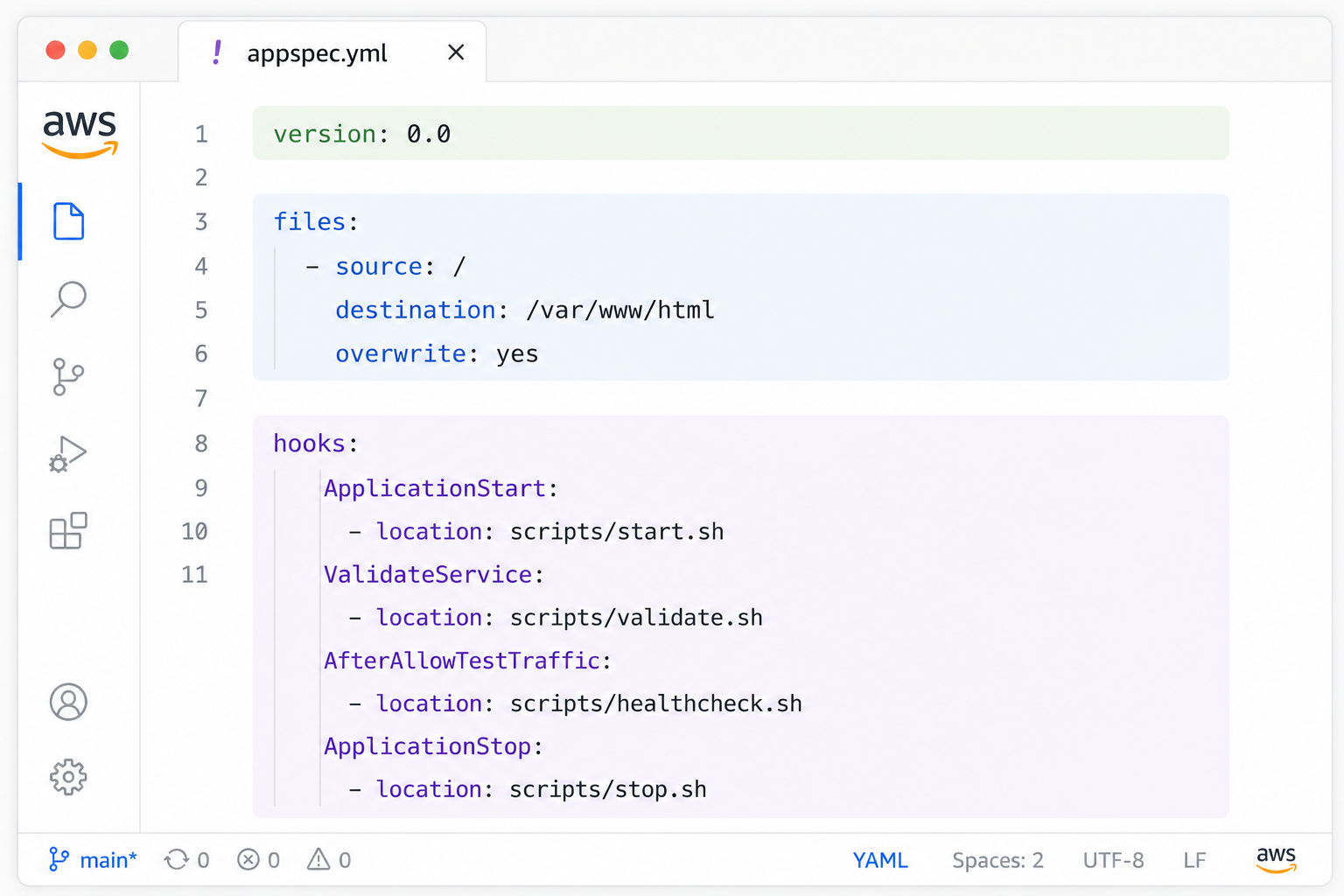Screen dimensions: 1344x896
Task: Open the Explorer files icon in sidebar
Action: click(68, 221)
